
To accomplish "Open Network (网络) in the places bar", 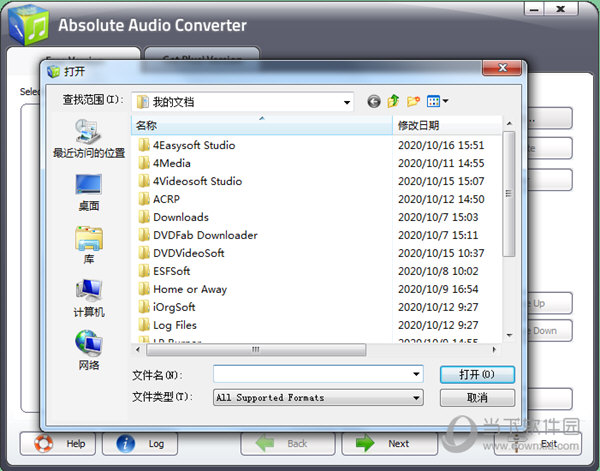I will click(x=89, y=350).
